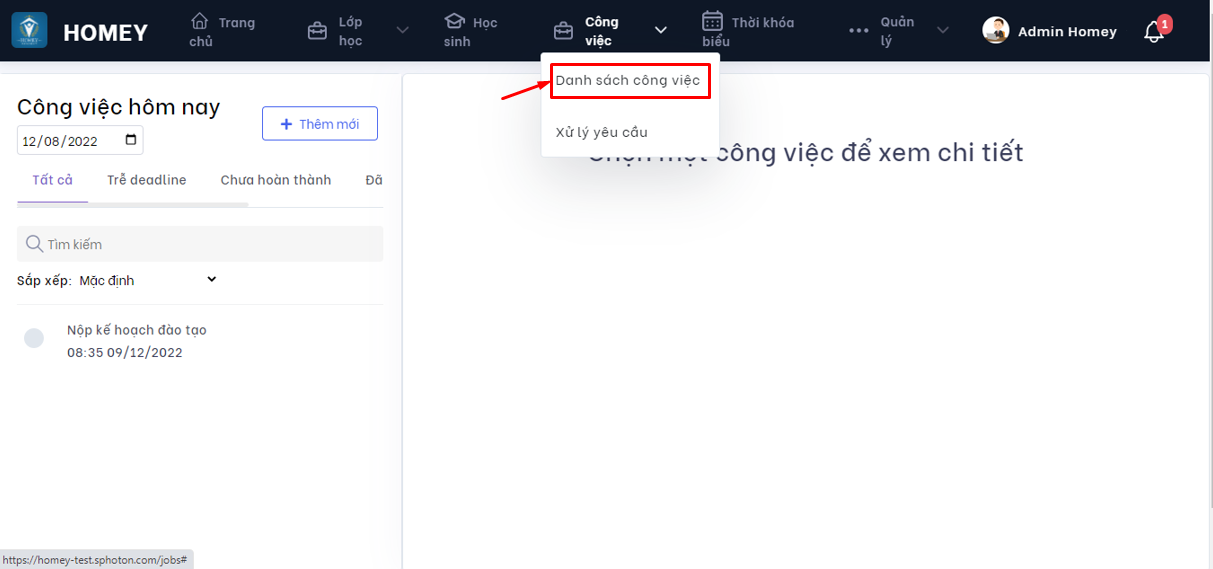Select Xử lý yêu cầu menu item

click(602, 132)
